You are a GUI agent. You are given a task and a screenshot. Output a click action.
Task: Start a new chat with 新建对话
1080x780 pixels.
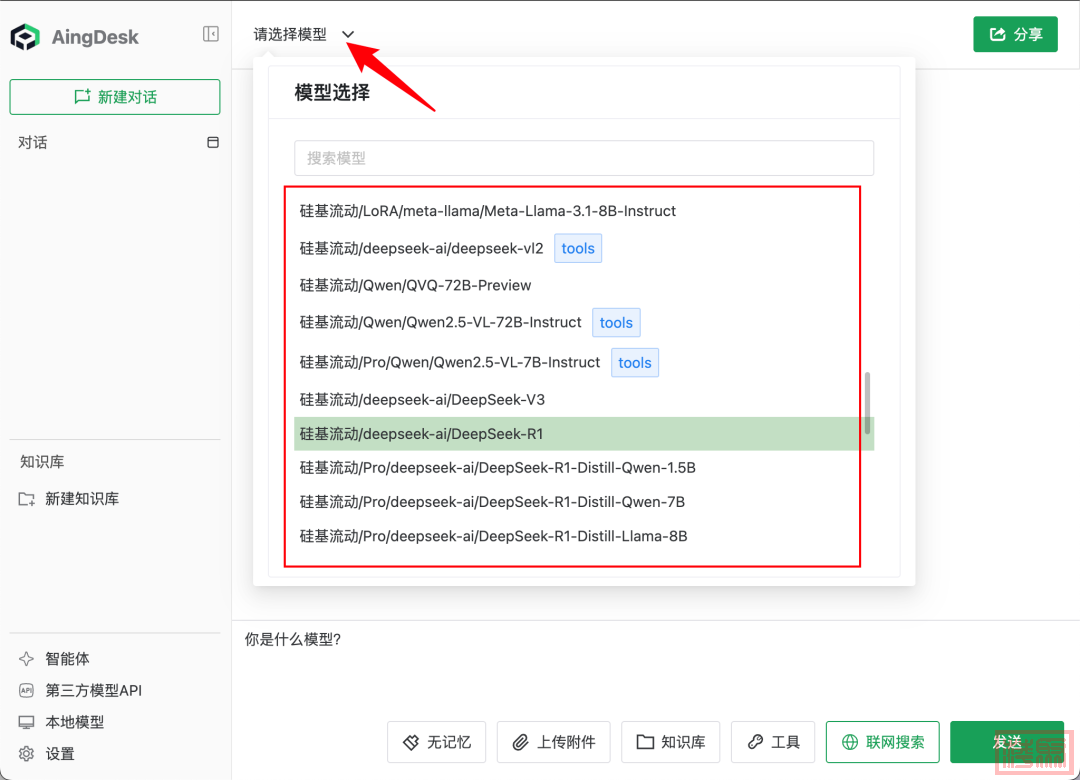coord(115,96)
